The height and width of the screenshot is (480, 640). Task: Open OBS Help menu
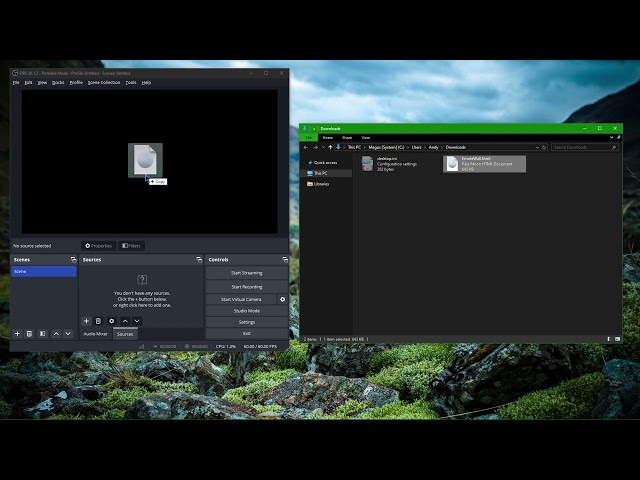(146, 82)
